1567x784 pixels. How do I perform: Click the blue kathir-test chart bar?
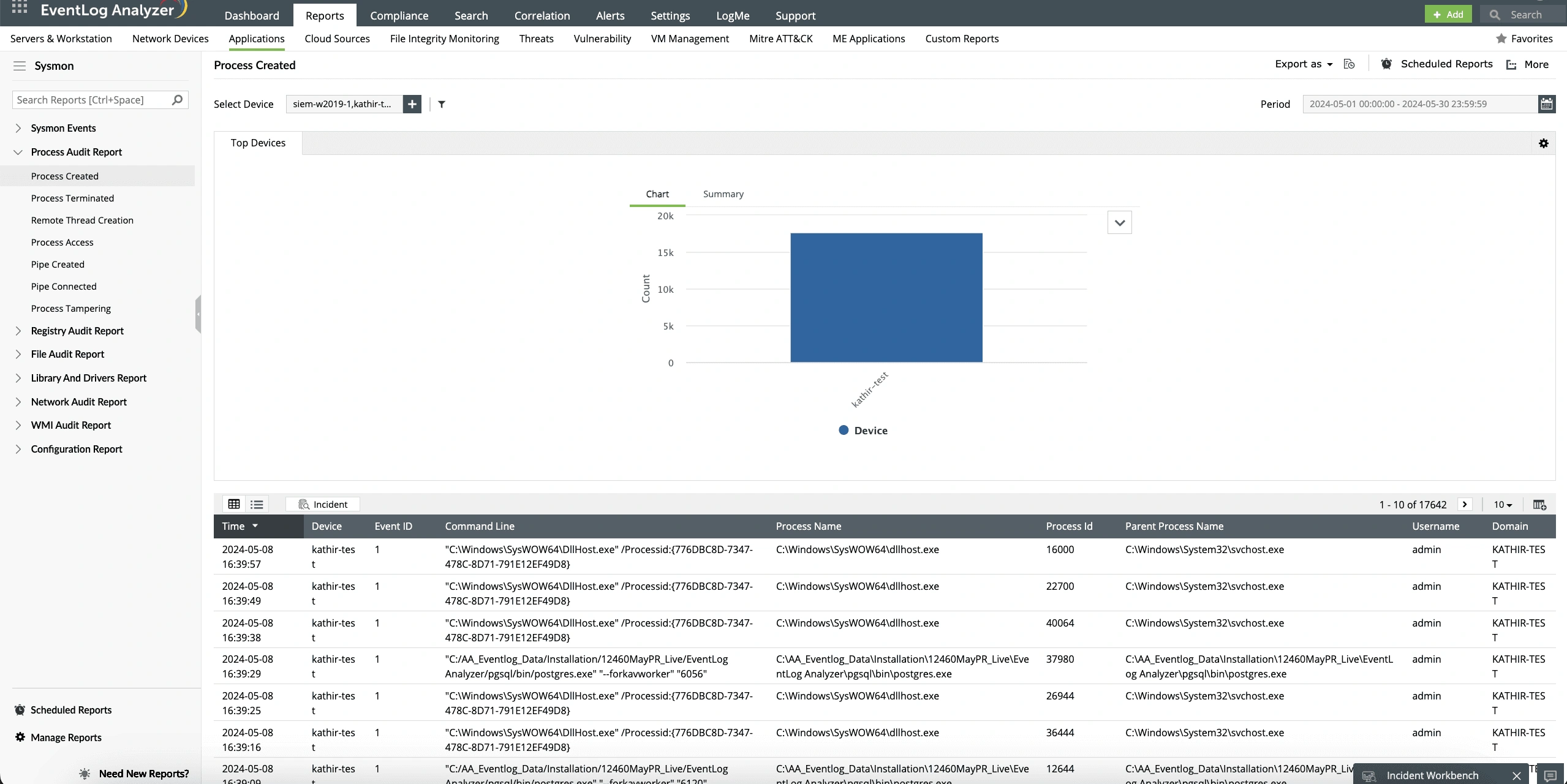pos(886,298)
